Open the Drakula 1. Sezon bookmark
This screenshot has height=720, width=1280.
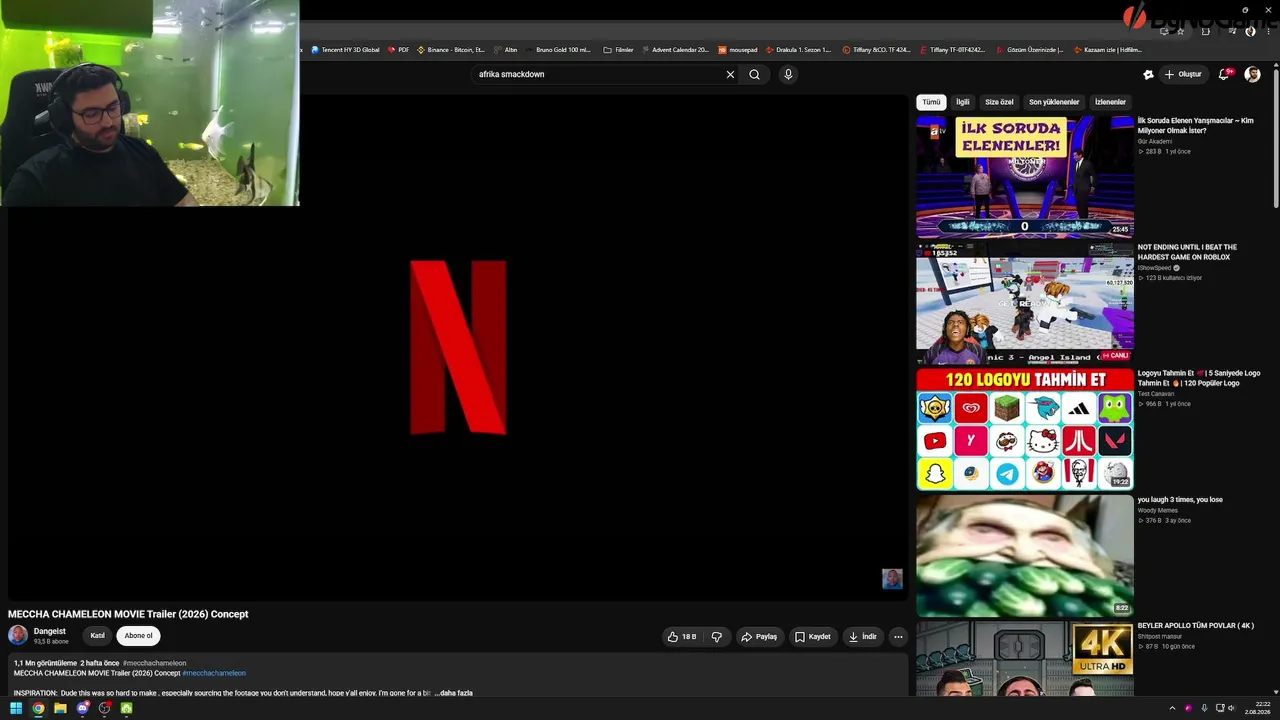pyautogui.click(x=798, y=50)
